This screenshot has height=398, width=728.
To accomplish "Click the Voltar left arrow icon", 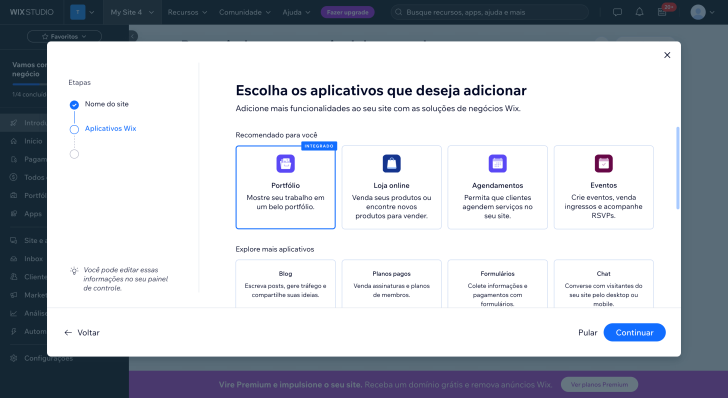I will (68, 333).
